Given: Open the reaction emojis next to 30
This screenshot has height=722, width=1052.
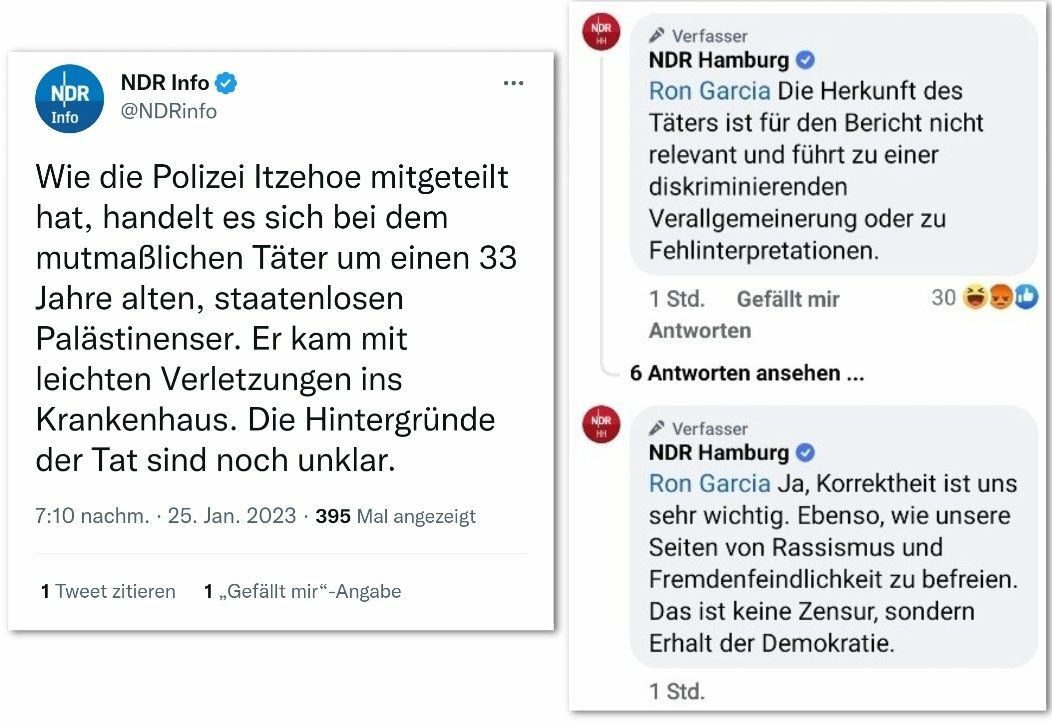Looking at the screenshot, I should pos(1000,298).
